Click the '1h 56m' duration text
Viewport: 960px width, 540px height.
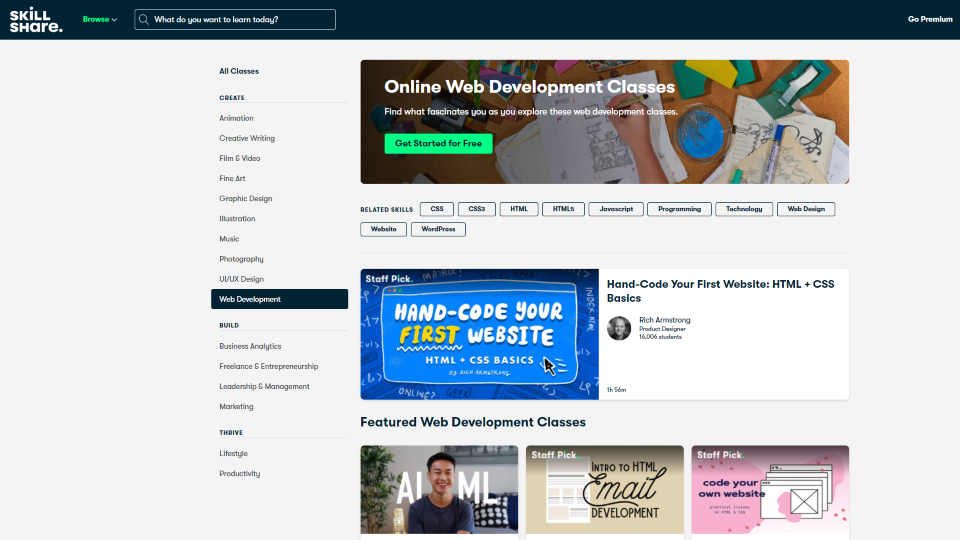[617, 390]
